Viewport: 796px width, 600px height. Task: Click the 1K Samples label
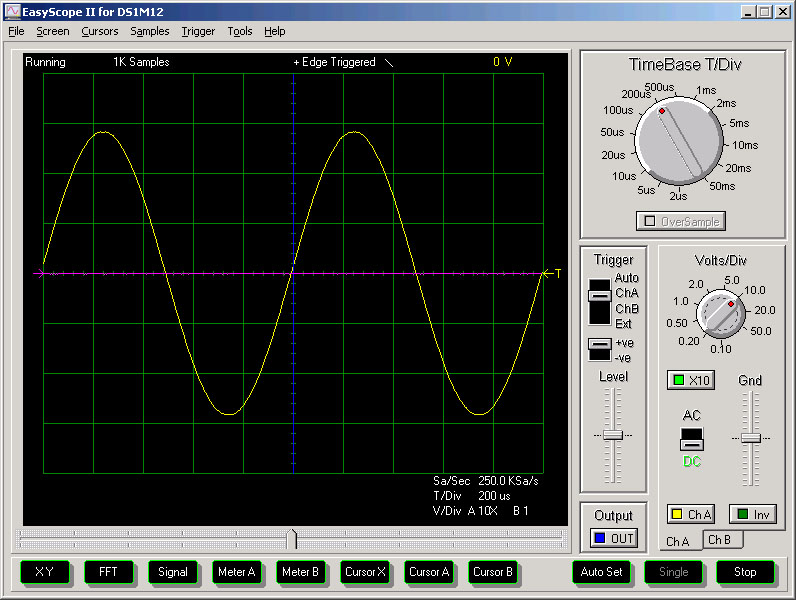(x=141, y=62)
